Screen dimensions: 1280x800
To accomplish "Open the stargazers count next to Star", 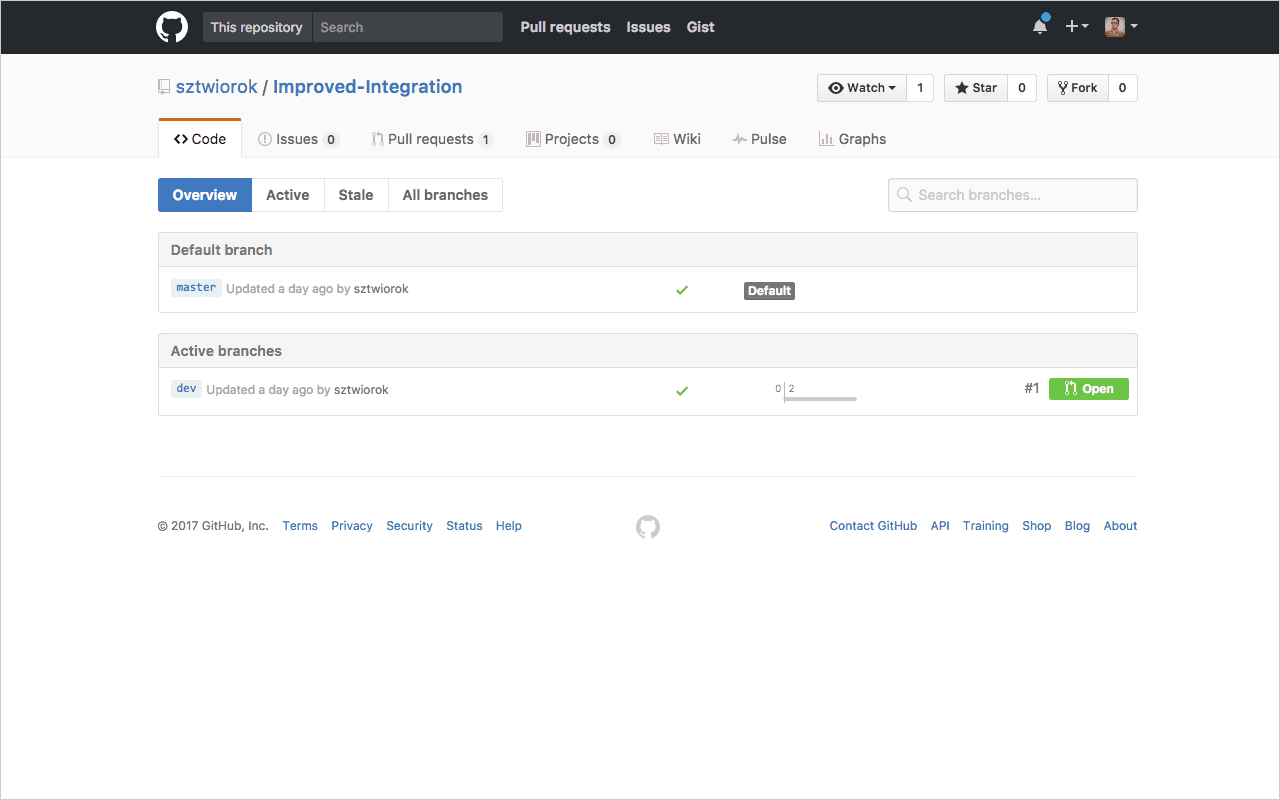I will [x=1022, y=88].
